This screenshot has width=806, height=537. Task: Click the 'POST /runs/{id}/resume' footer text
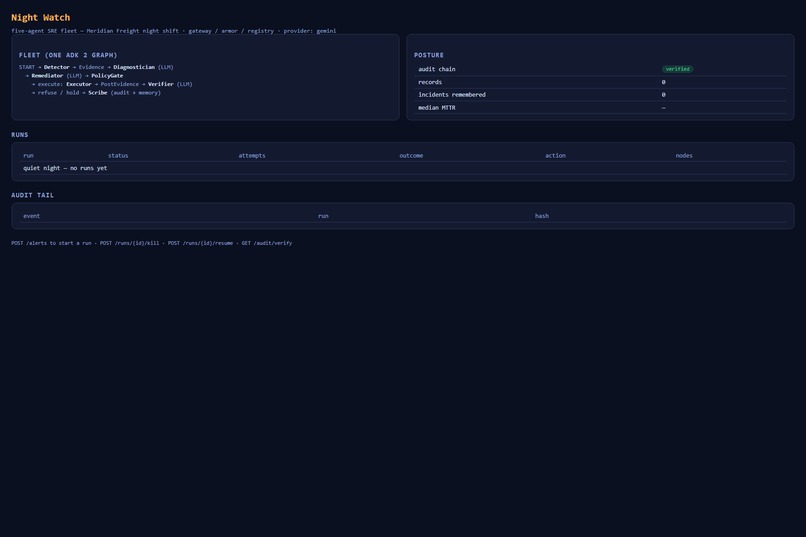(200, 243)
